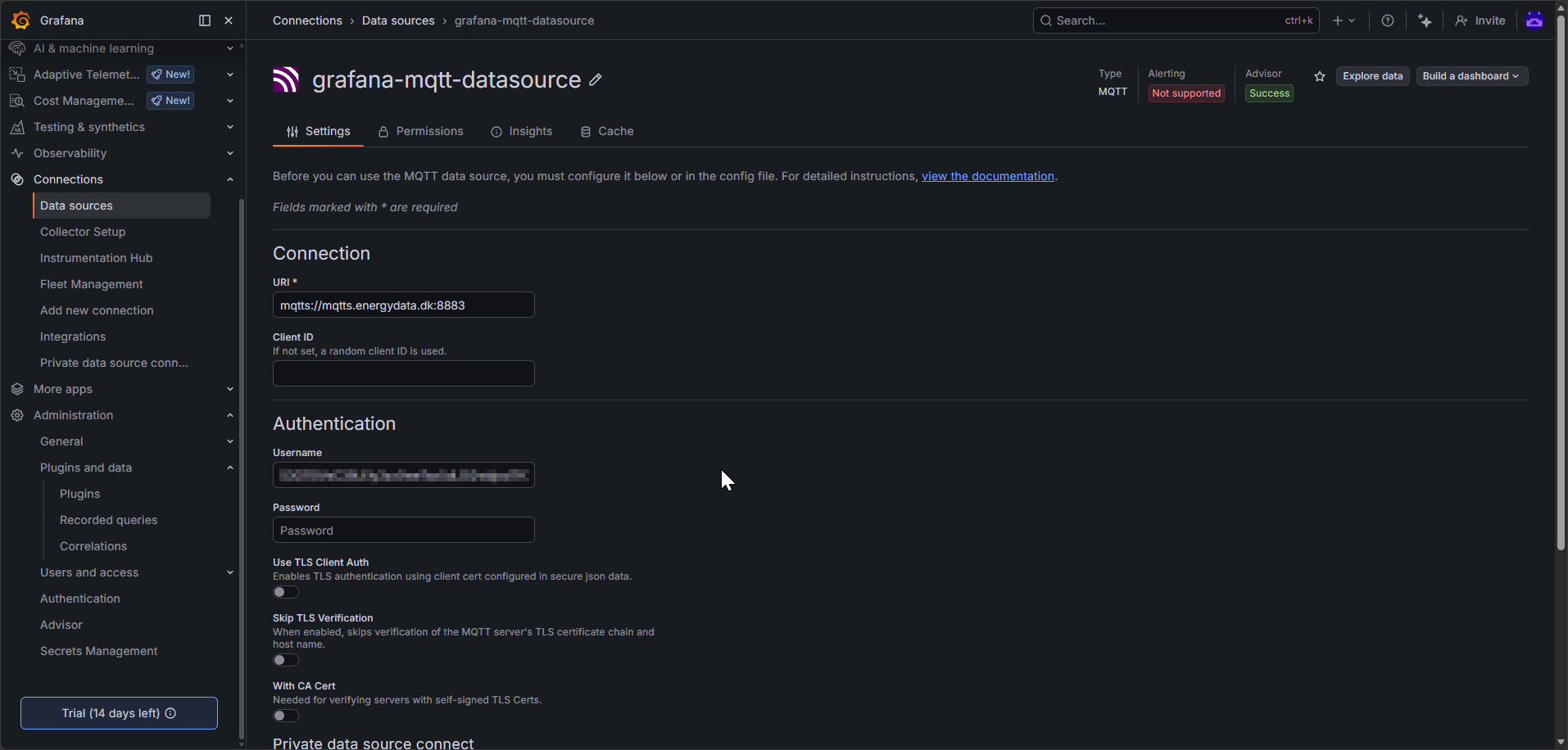Viewport: 1568px width, 750px height.
Task: Open Build a dashboard dropdown
Action: coord(1471,76)
